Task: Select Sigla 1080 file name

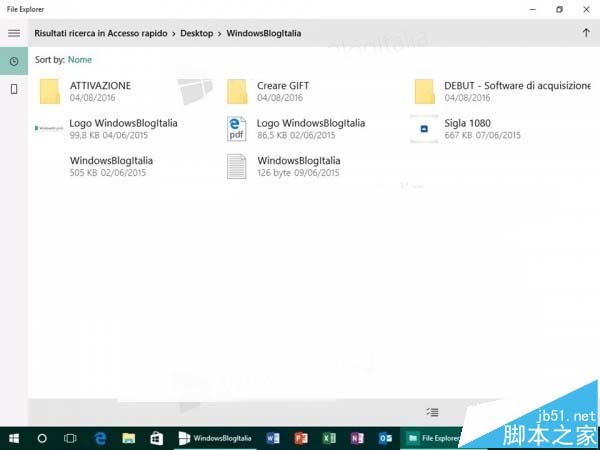Action: pyautogui.click(x=467, y=123)
